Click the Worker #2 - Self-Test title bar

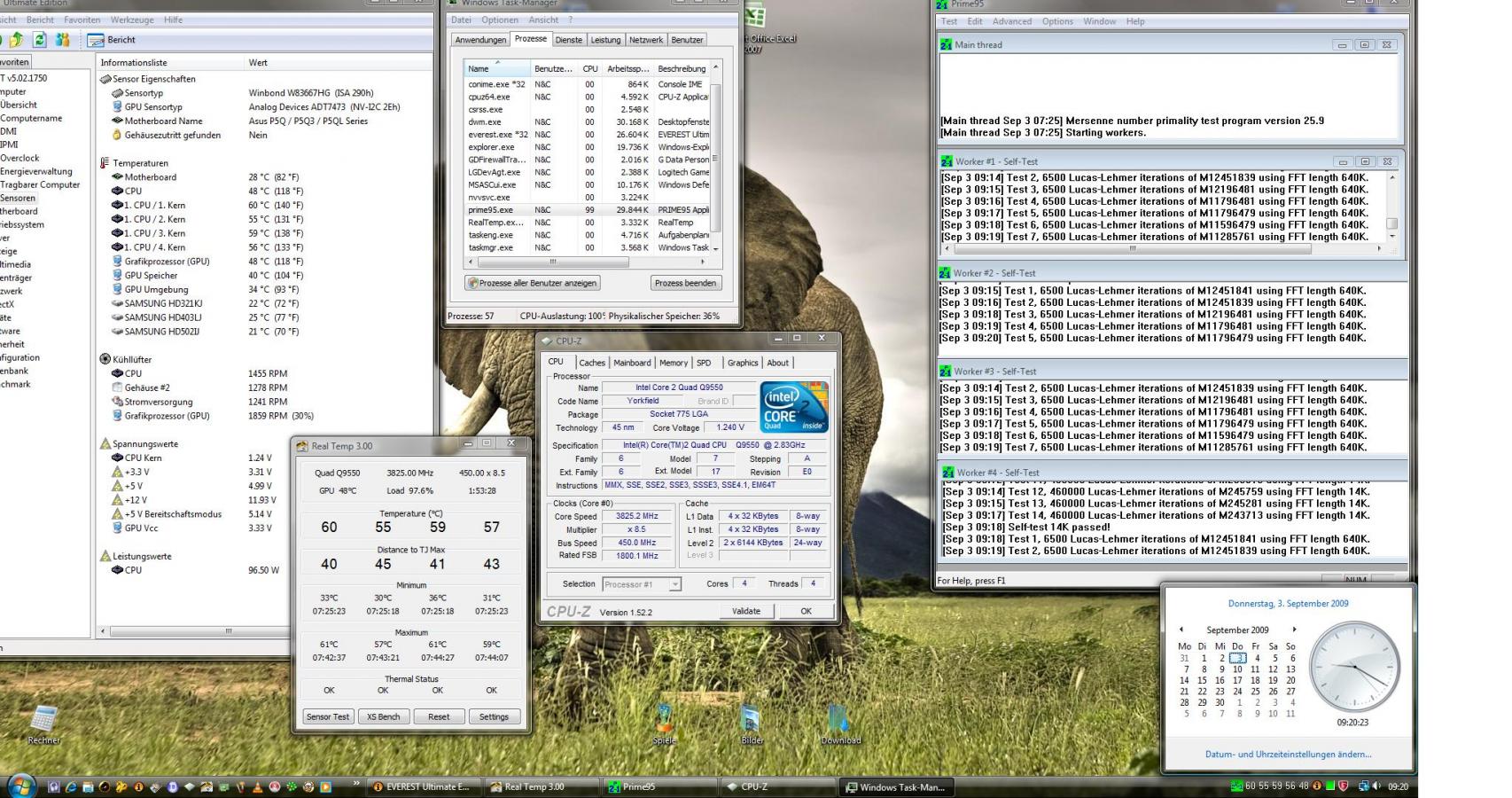click(x=1172, y=273)
